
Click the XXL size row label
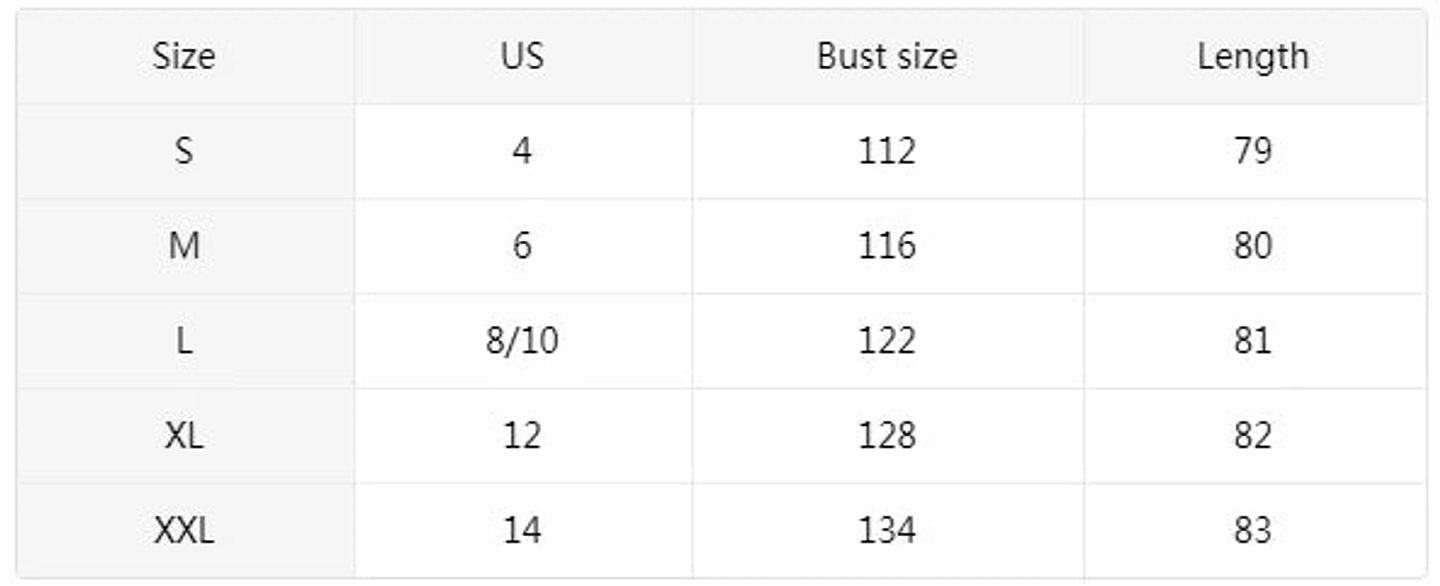point(184,530)
